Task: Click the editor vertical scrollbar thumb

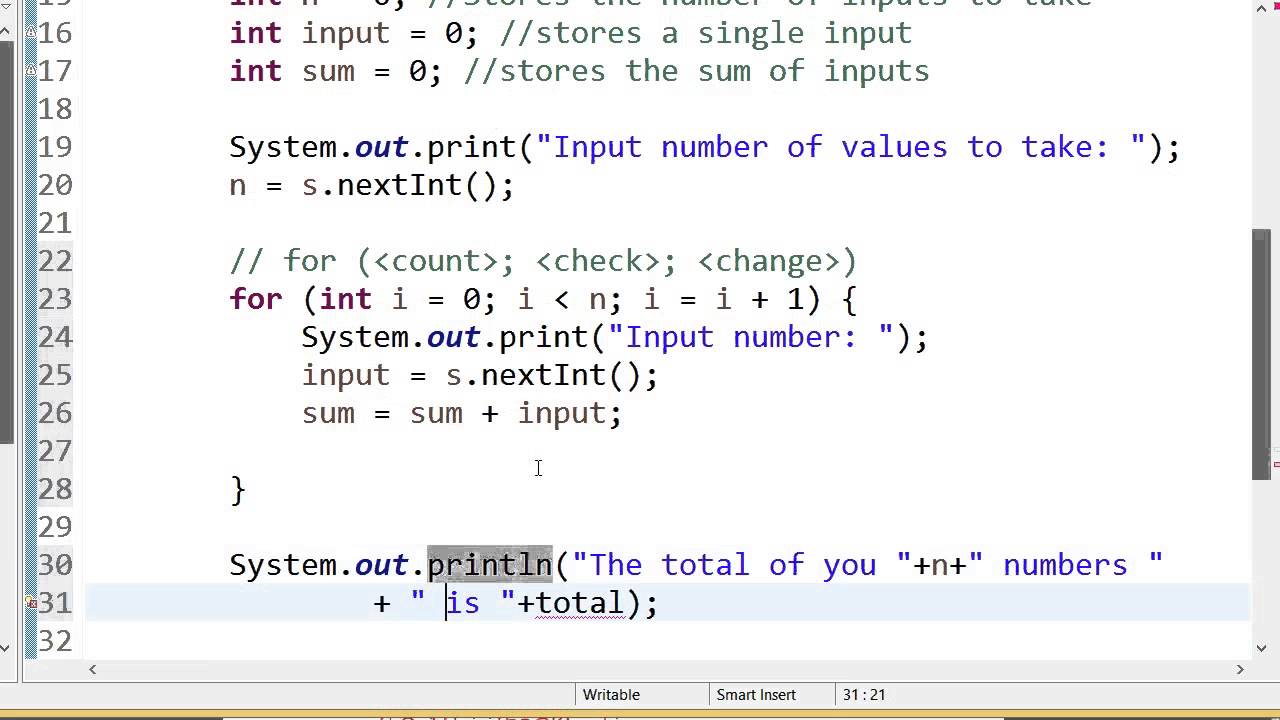Action: [x=1261, y=355]
